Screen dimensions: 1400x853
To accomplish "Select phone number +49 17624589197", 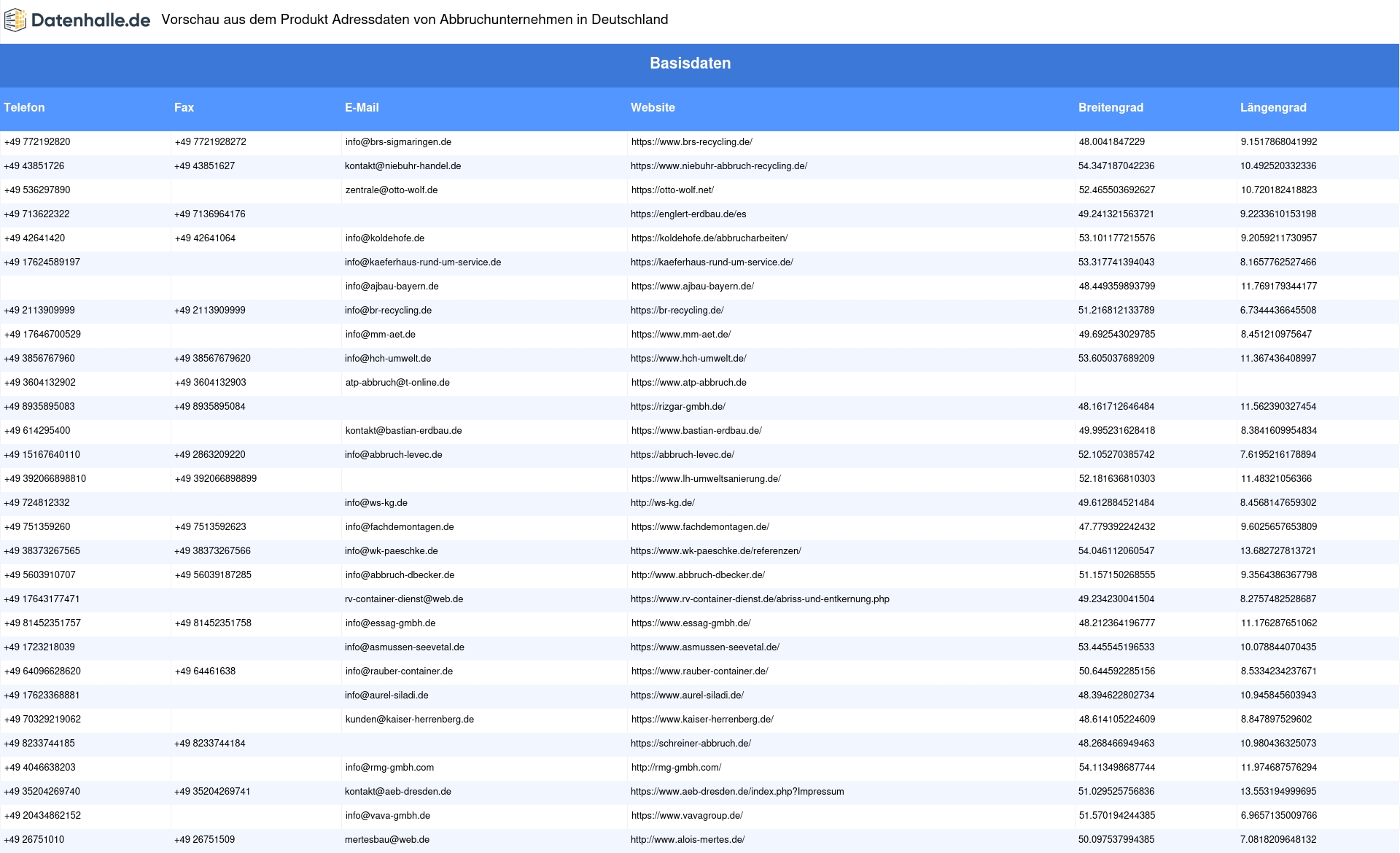I will point(42,262).
